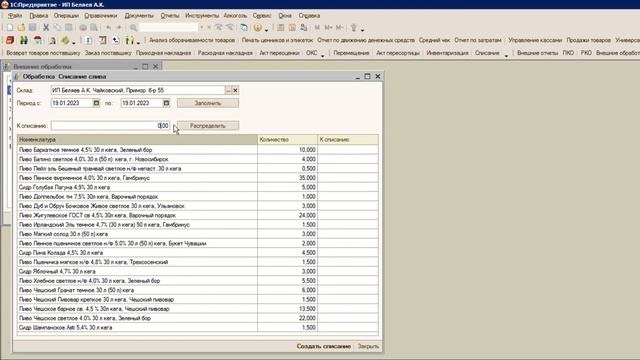Click the Open file folder icon
Screen dimensions: 640x360
(21, 28)
